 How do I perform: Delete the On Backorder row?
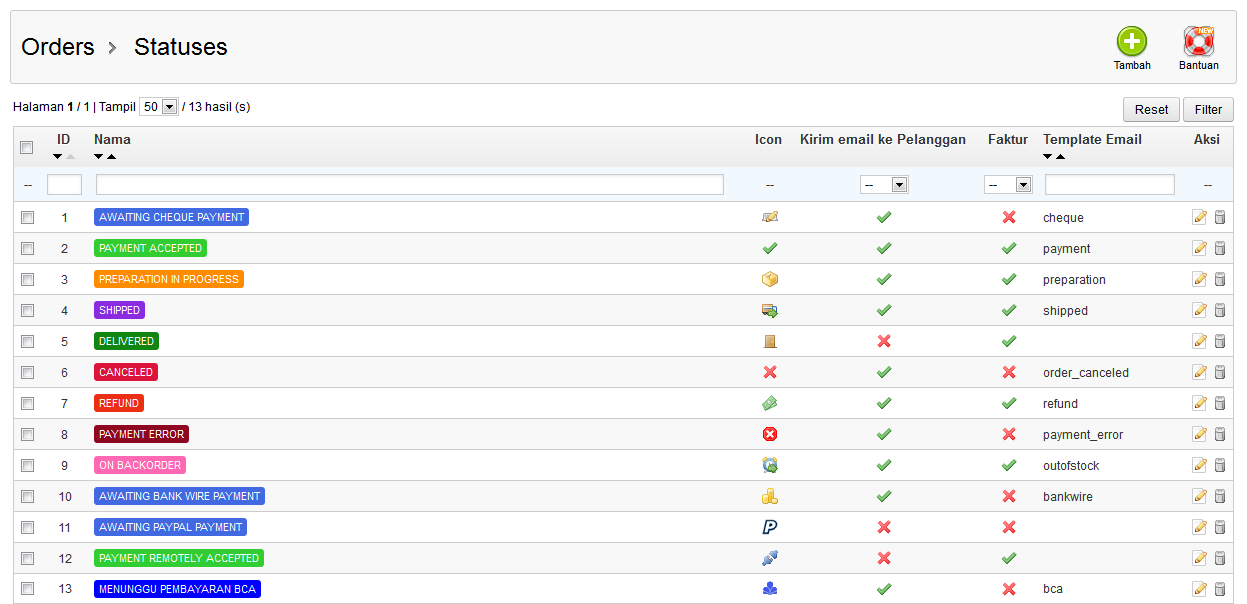[x=1219, y=465]
